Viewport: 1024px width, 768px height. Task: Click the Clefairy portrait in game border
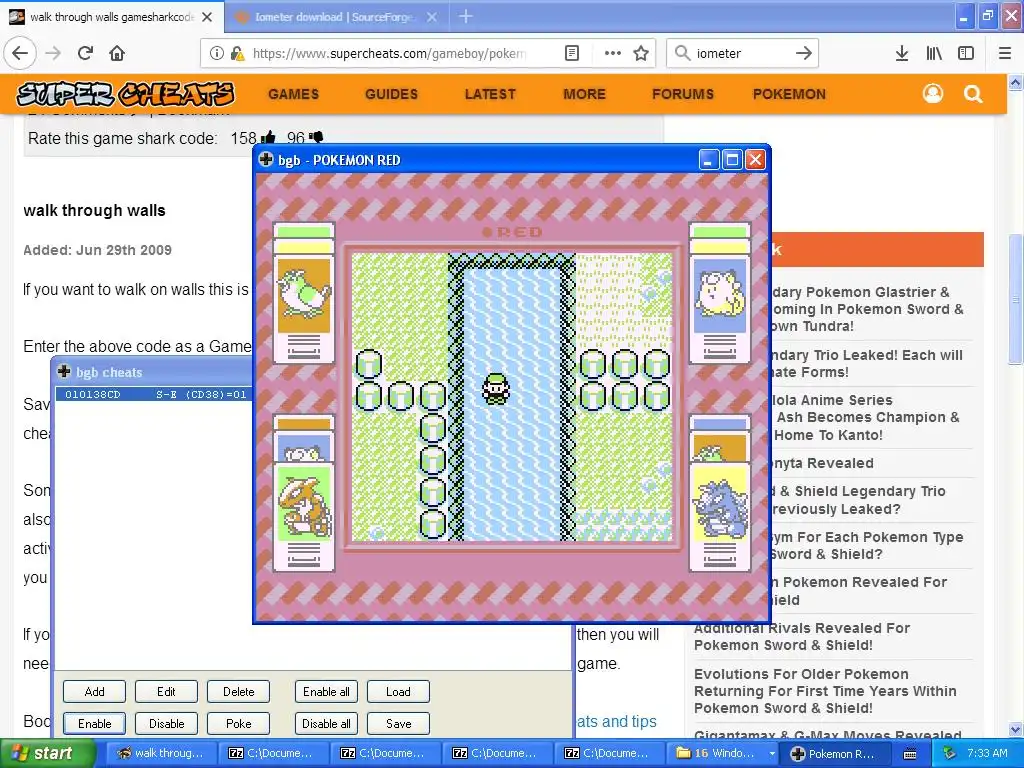pyautogui.click(x=720, y=296)
